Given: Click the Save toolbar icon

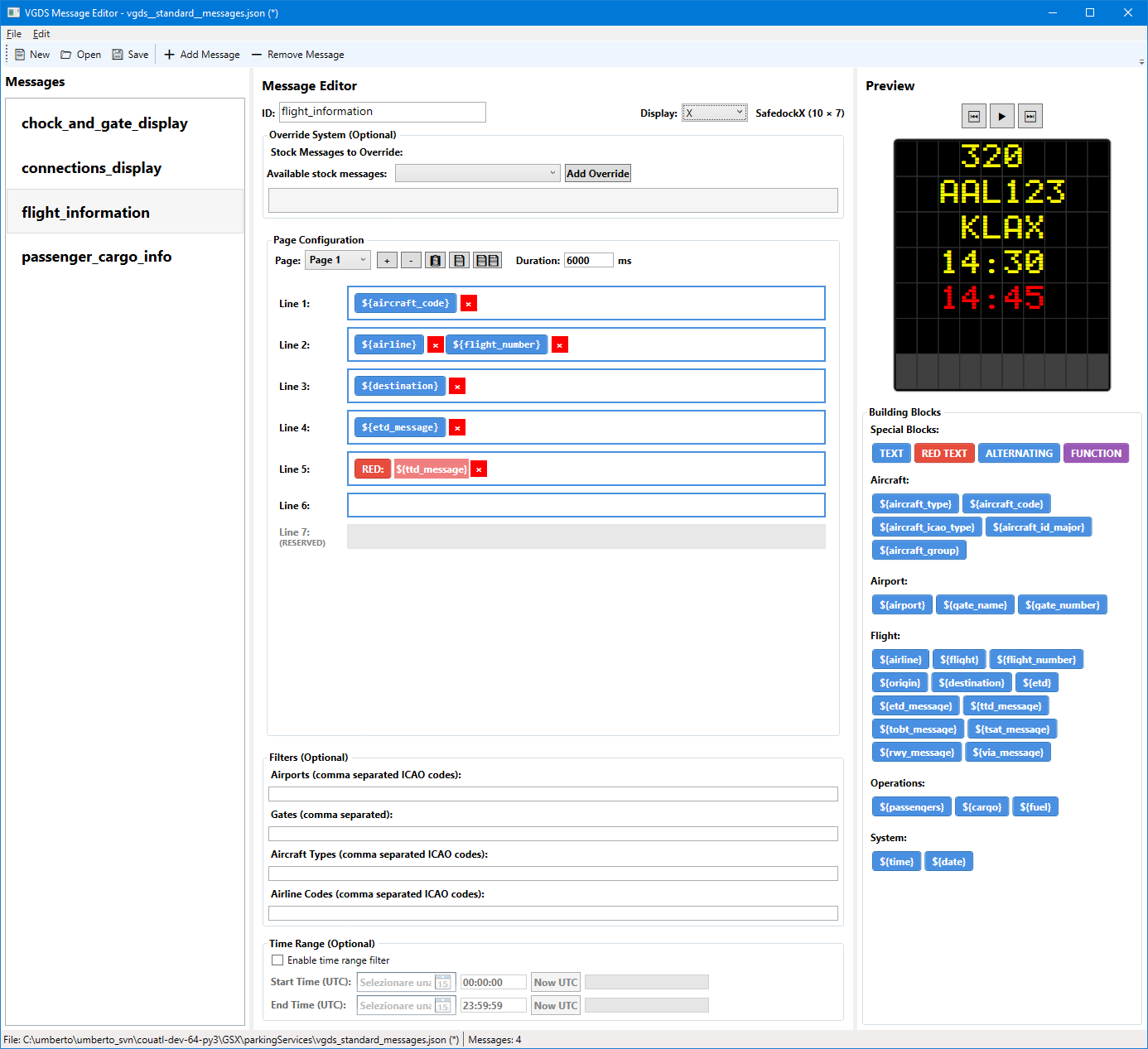Looking at the screenshot, I should pyautogui.click(x=118, y=55).
